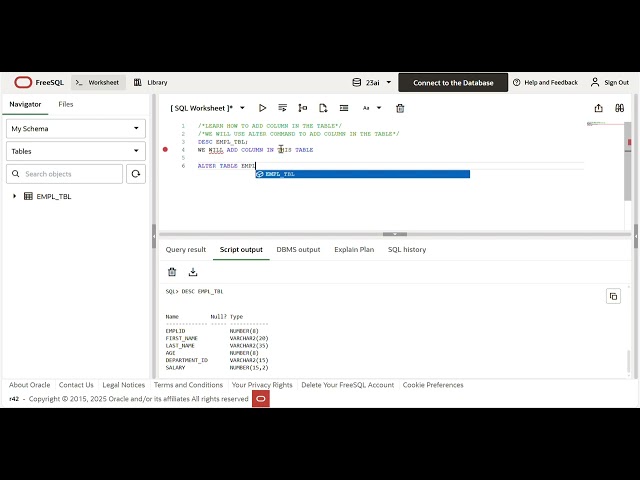Open the Script output tab
This screenshot has width=640, height=480.
coord(241,250)
